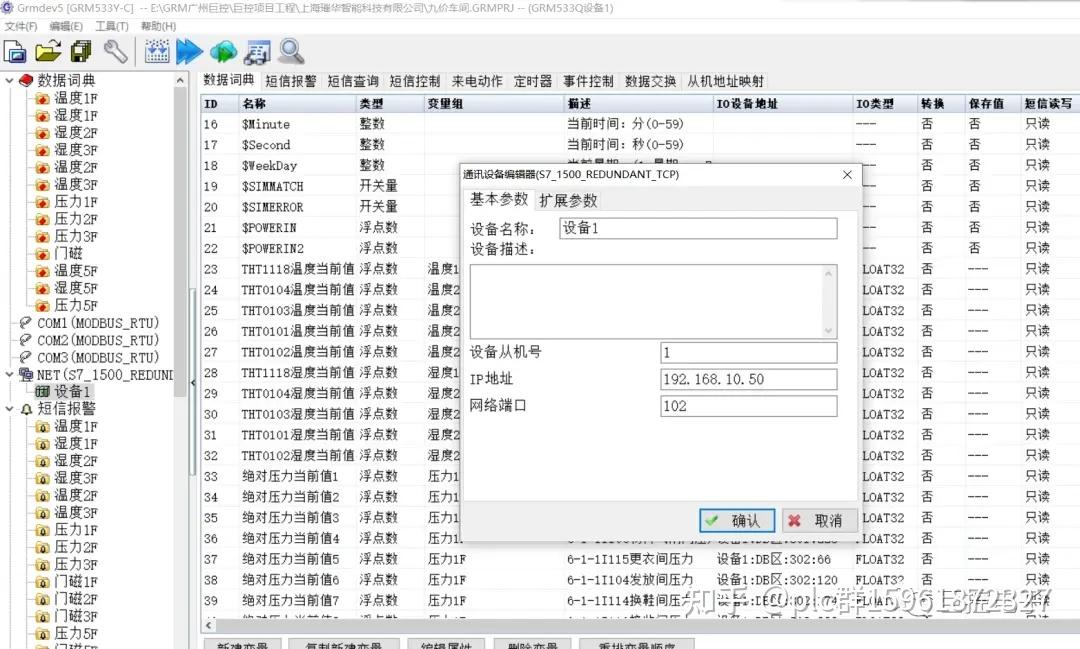
Task: Open the wrench settings tool
Action: (114, 51)
